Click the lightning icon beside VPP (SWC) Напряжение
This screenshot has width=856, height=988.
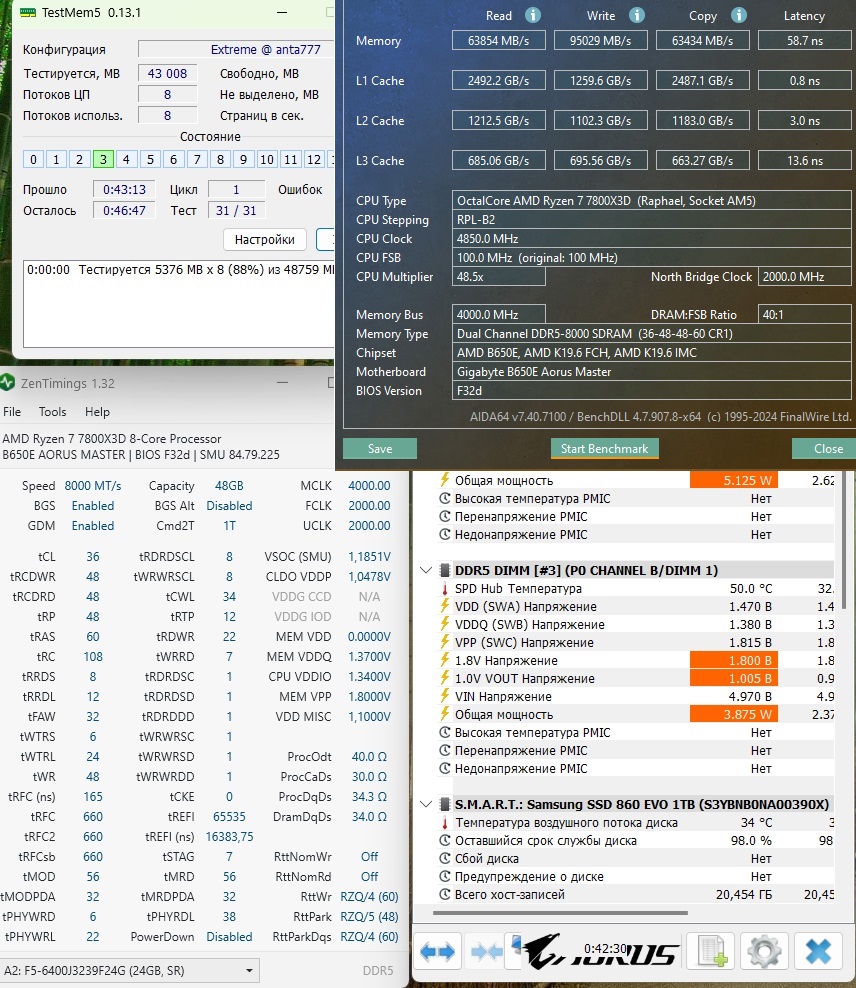445,642
